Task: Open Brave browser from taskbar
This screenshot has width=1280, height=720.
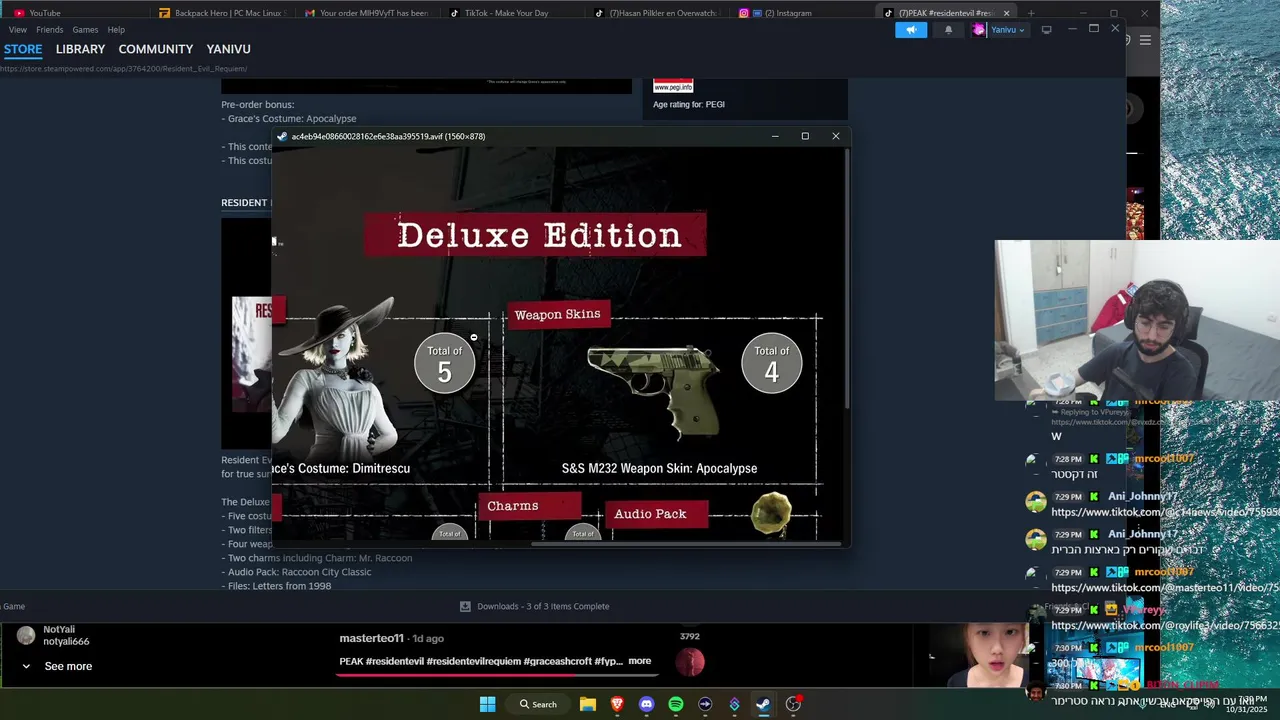Action: click(x=617, y=704)
